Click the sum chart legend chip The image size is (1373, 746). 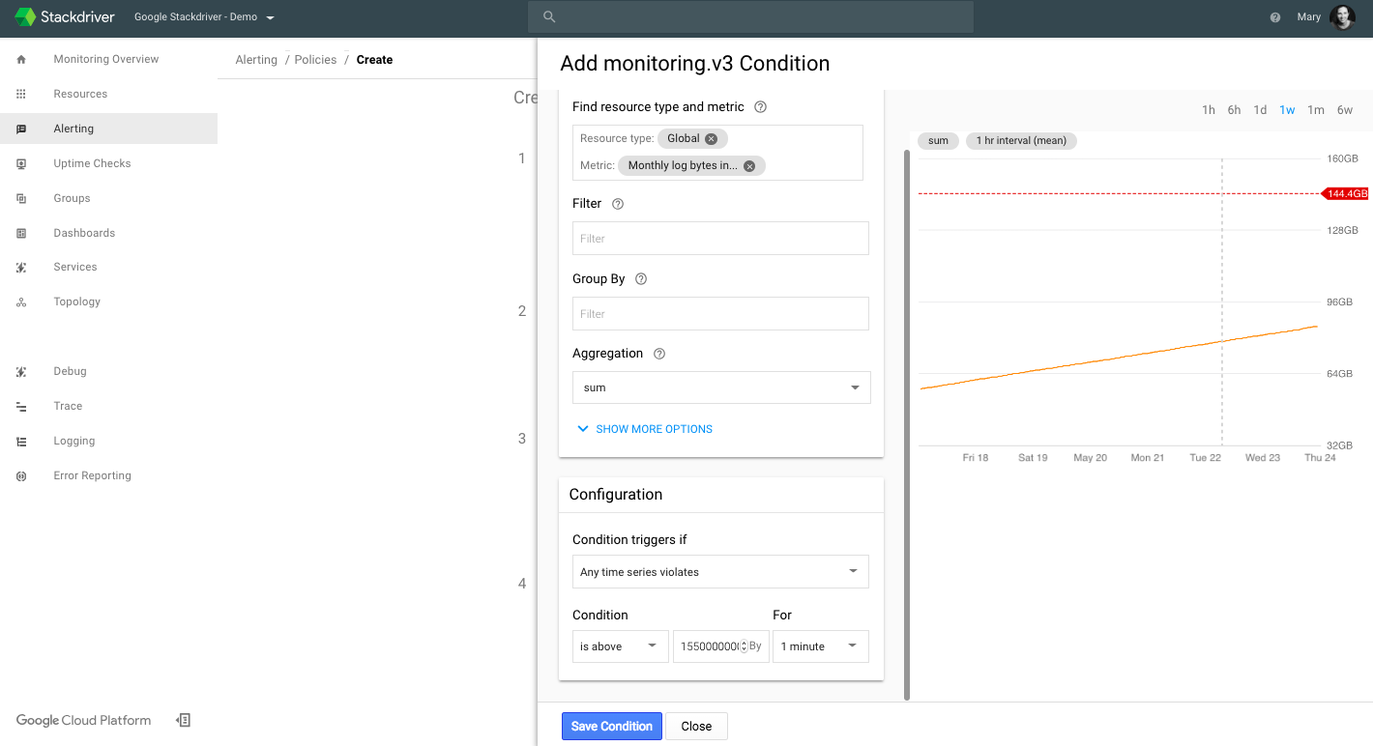[x=938, y=141]
